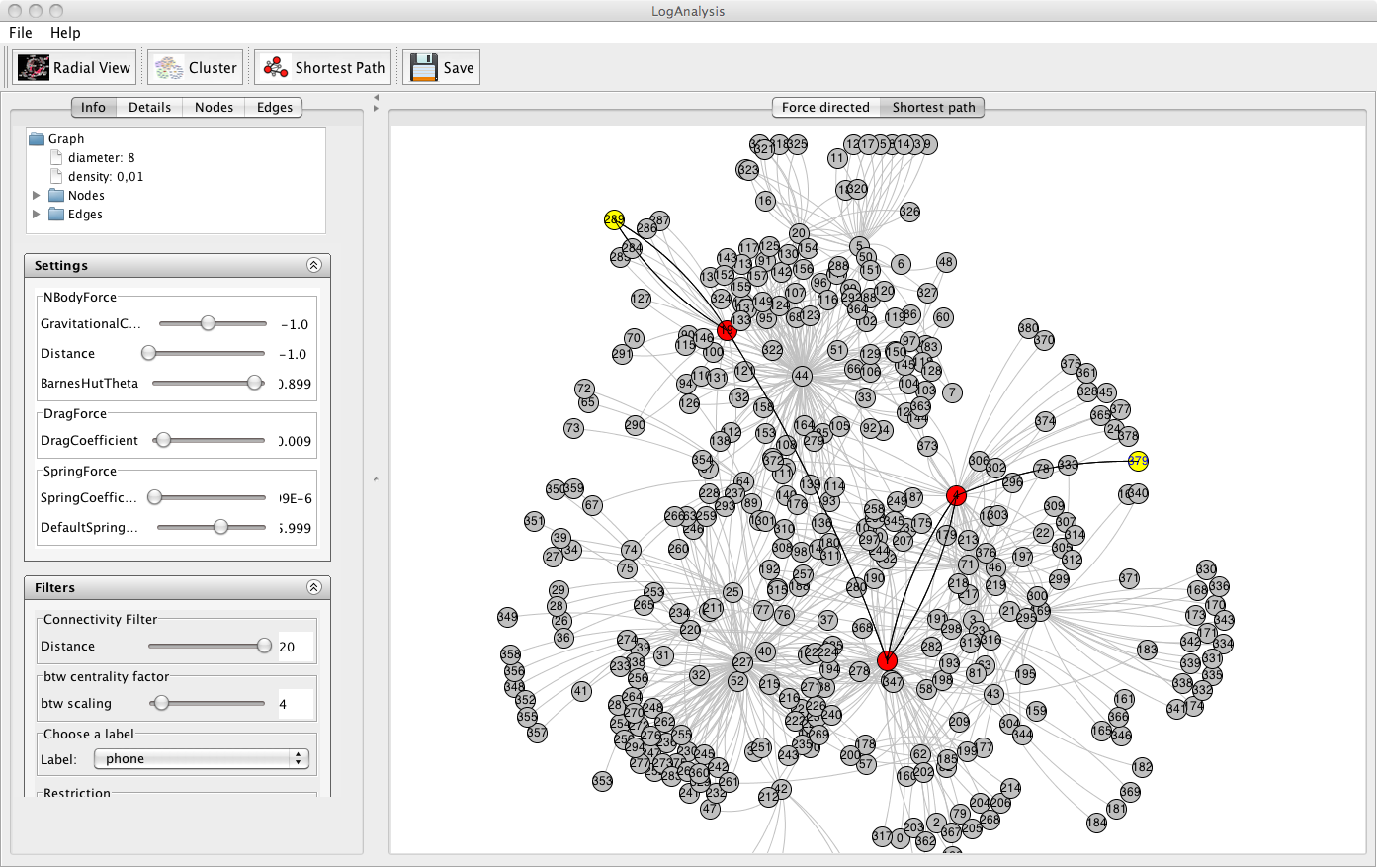Switch to the Info tab
Screen dimensions: 1377x868
[x=94, y=107]
